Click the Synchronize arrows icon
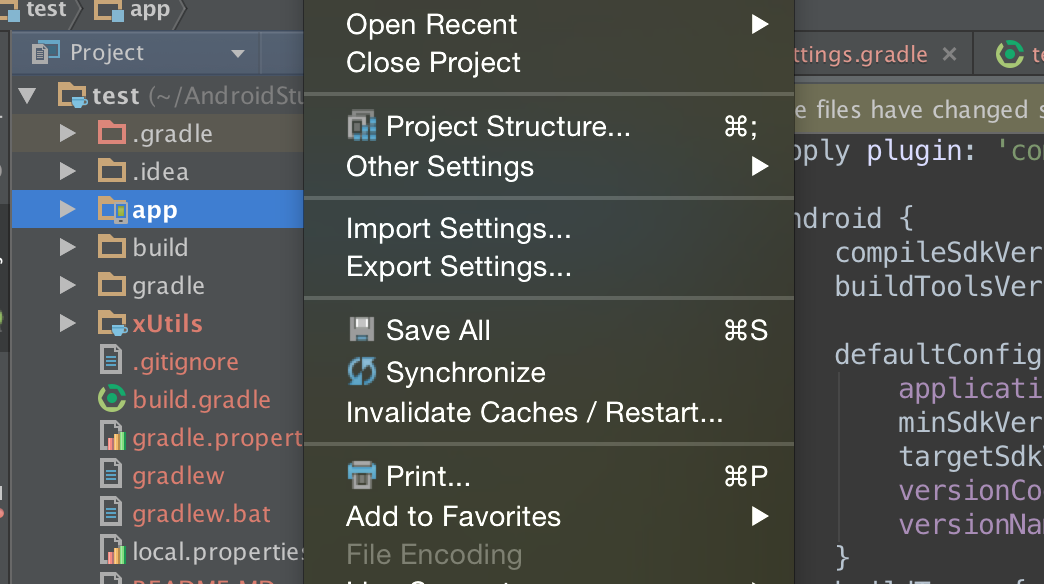The image size is (1044, 584). click(362, 372)
